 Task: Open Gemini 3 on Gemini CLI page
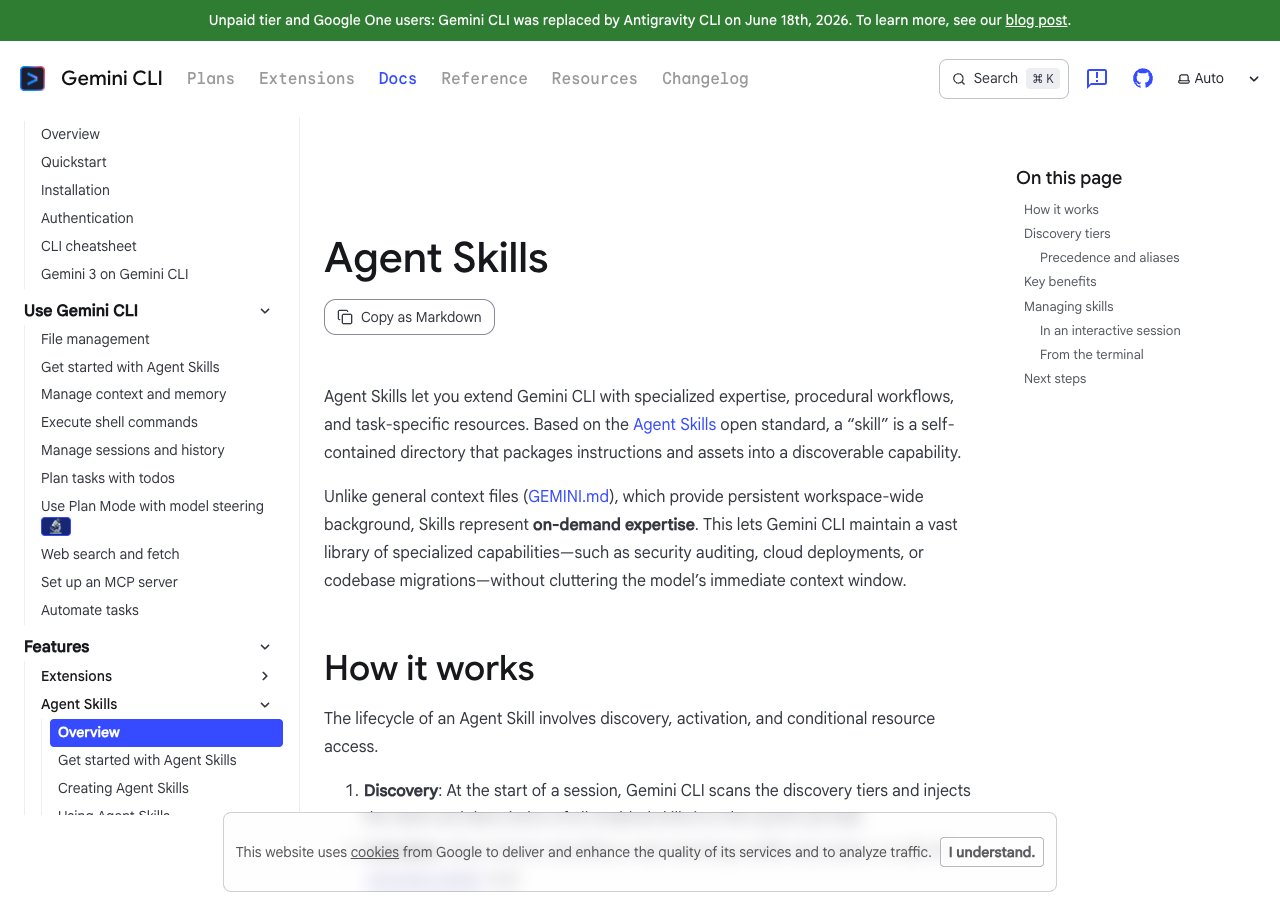[115, 274]
